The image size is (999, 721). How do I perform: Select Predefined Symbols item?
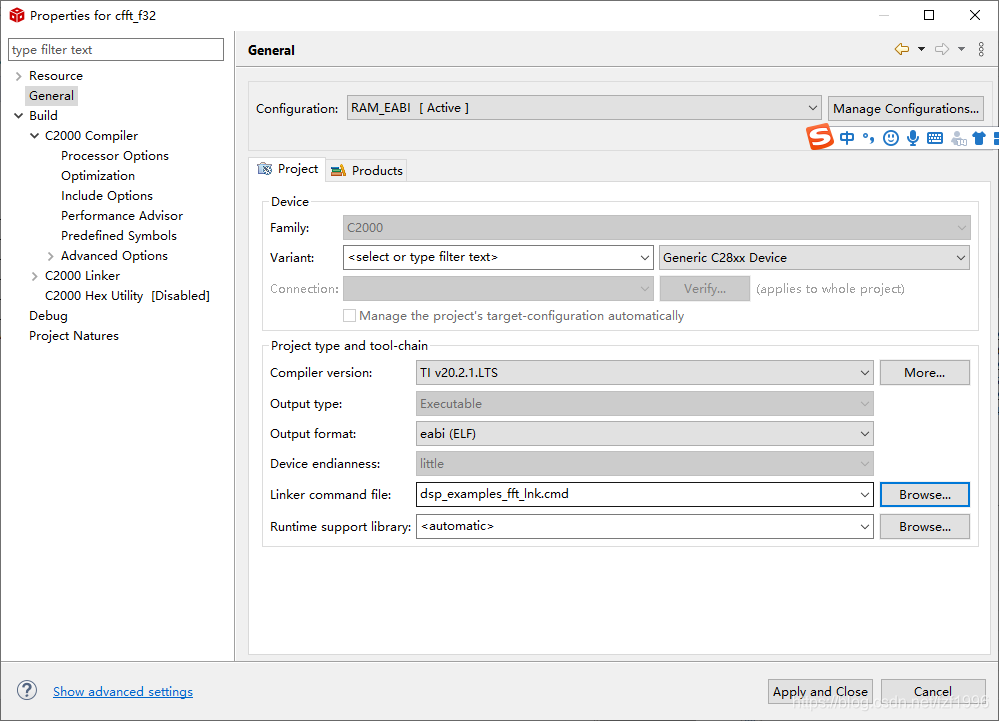tap(119, 236)
